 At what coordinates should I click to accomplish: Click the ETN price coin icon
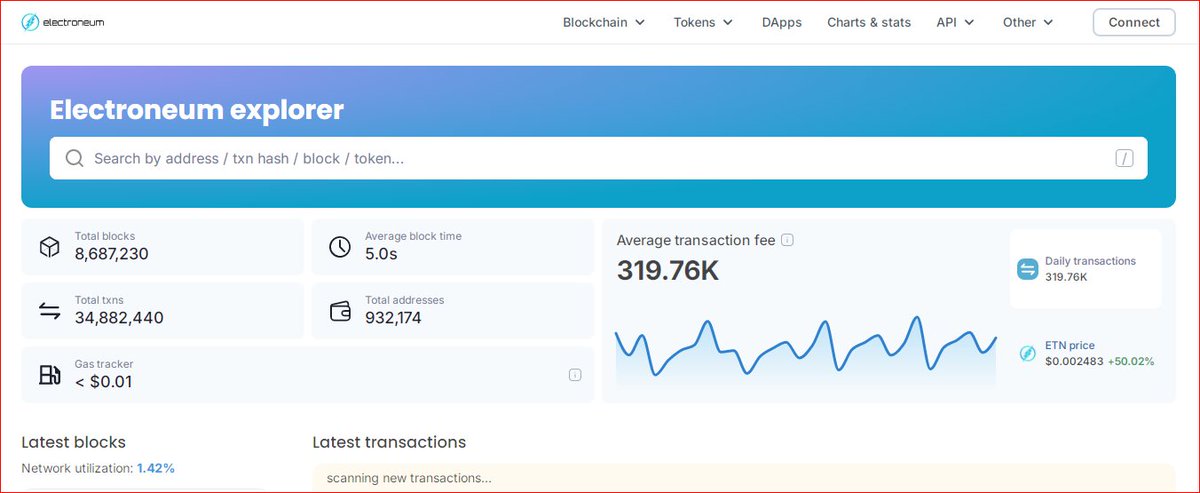pos(1027,353)
